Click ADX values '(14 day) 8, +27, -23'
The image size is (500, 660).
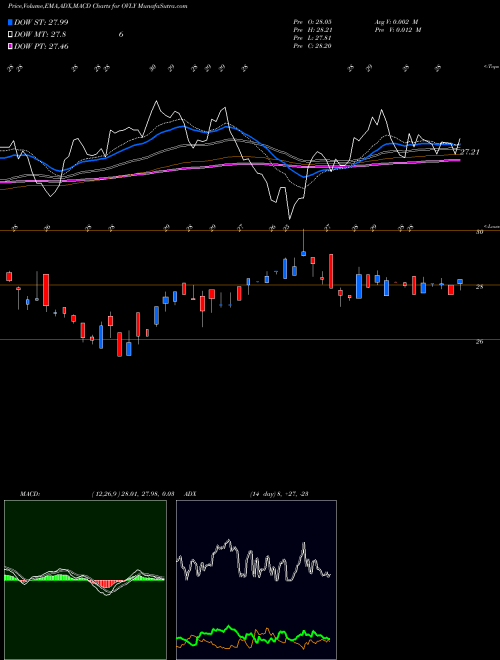point(279,494)
